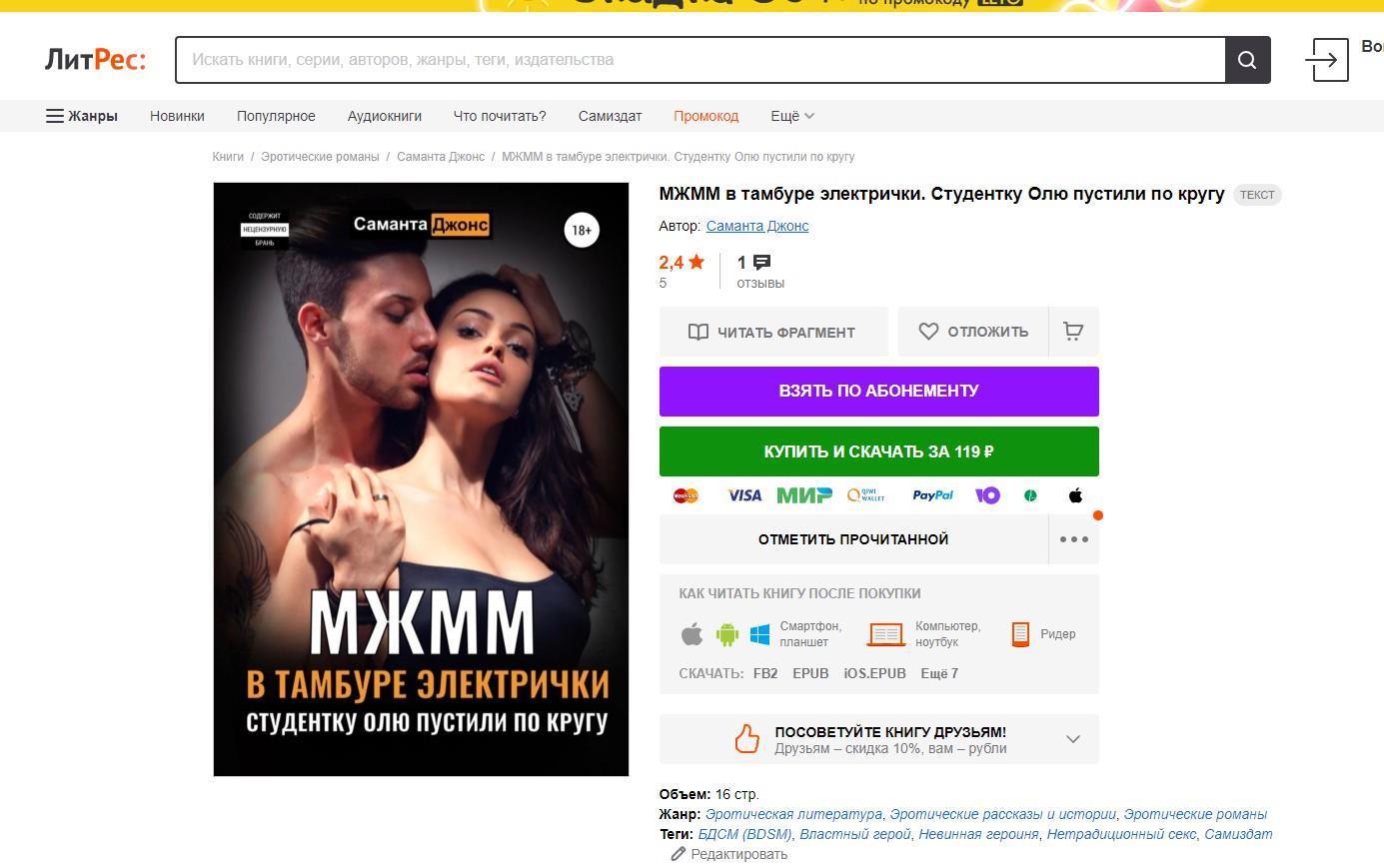
Task: Open author link Саманта Джонс
Action: (757, 226)
